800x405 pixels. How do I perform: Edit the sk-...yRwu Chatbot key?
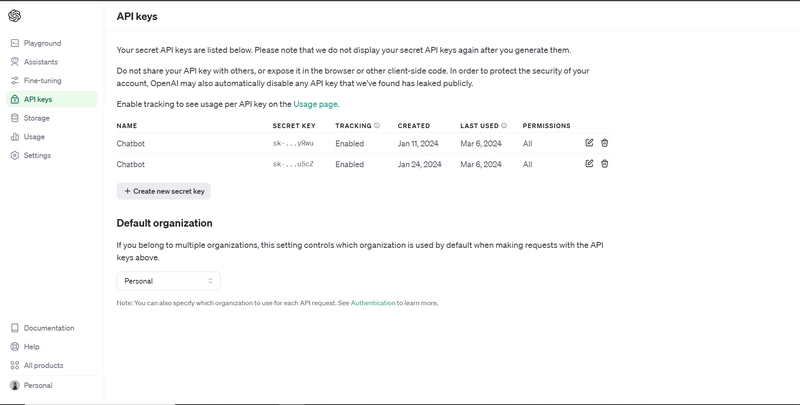coord(589,143)
